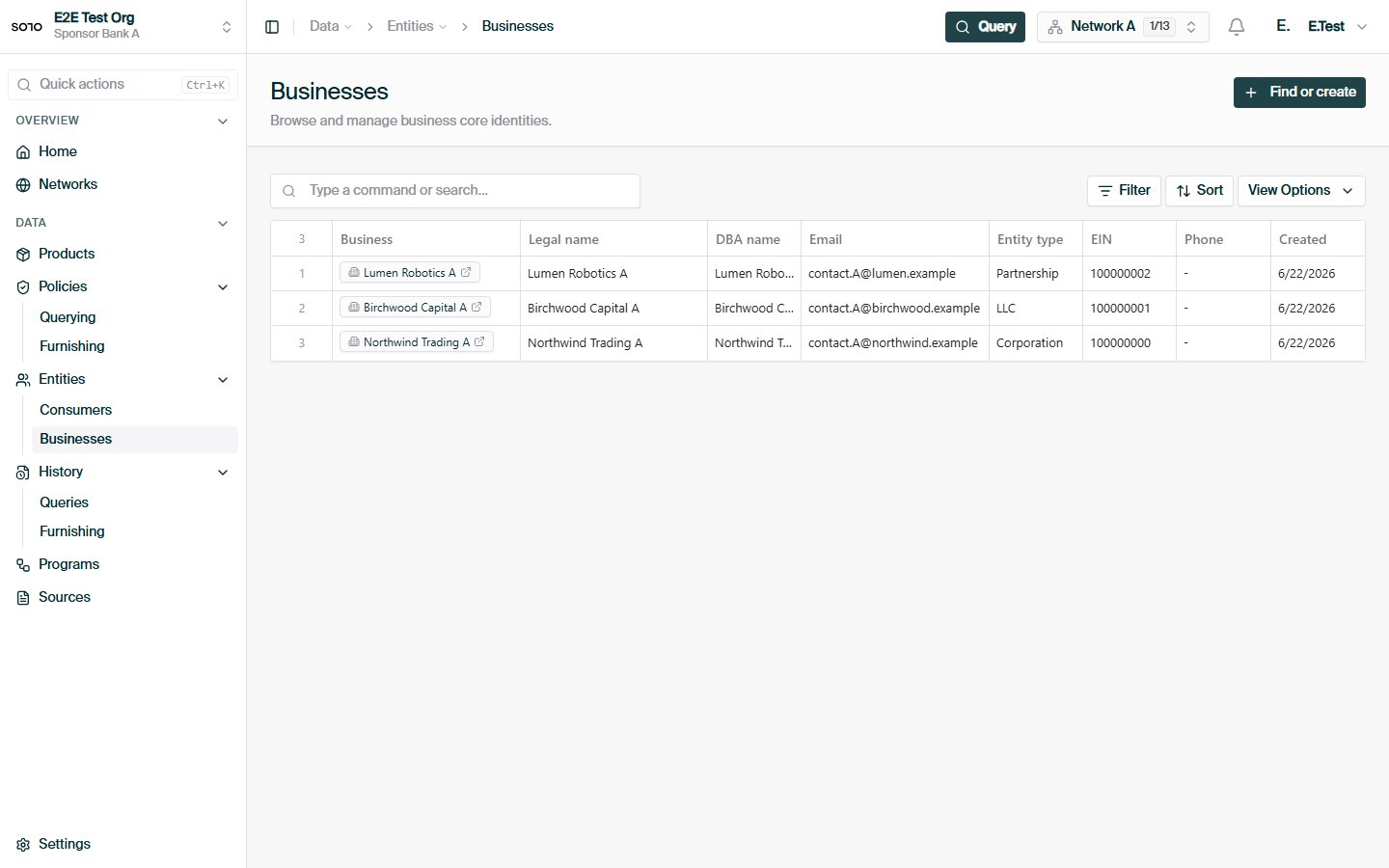Open the Network A selector

[x=1123, y=27]
